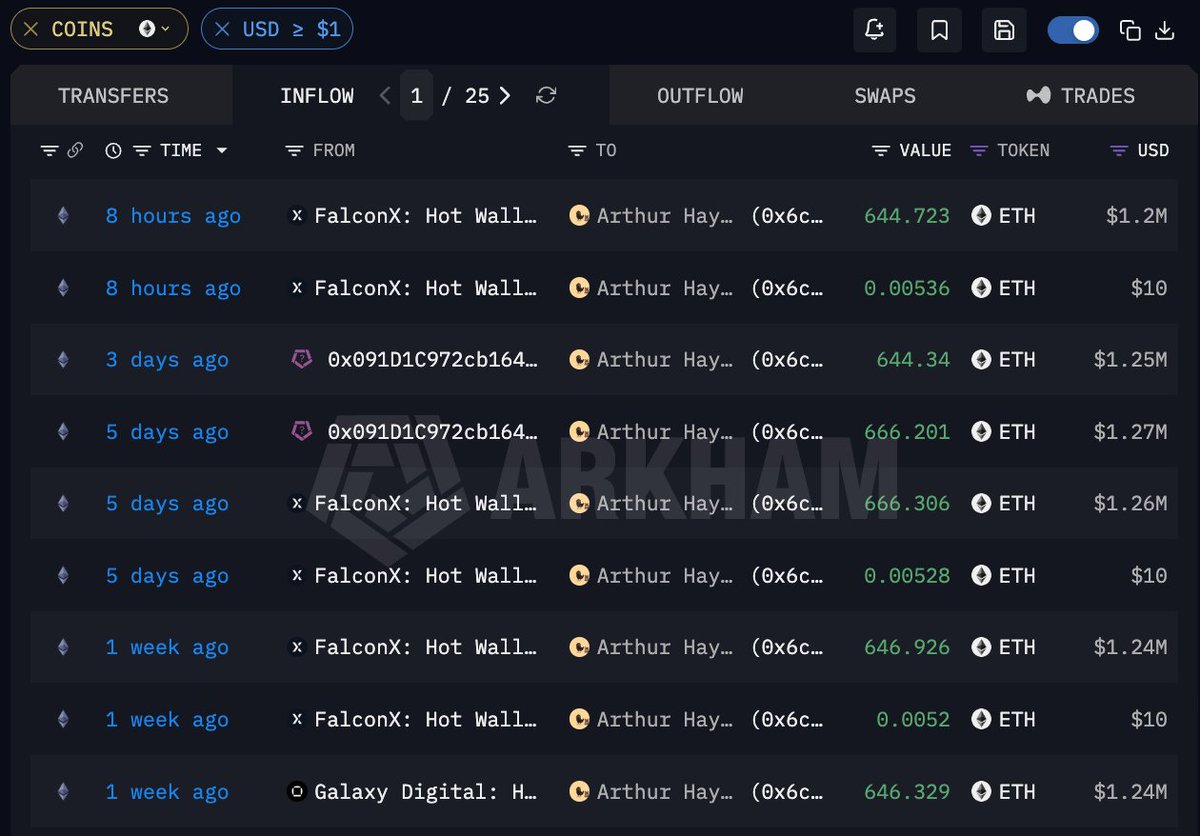Image resolution: width=1200 pixels, height=836 pixels.
Task: Click the (0x6c… address in 0.0052 row
Action: (x=788, y=720)
